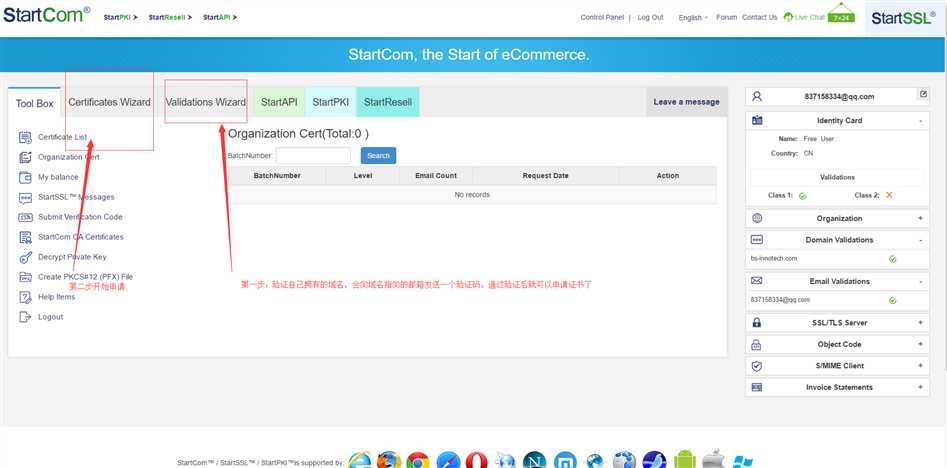This screenshot has width=947, height=468.
Task: Click the Object Code icon
Action: [756, 345]
